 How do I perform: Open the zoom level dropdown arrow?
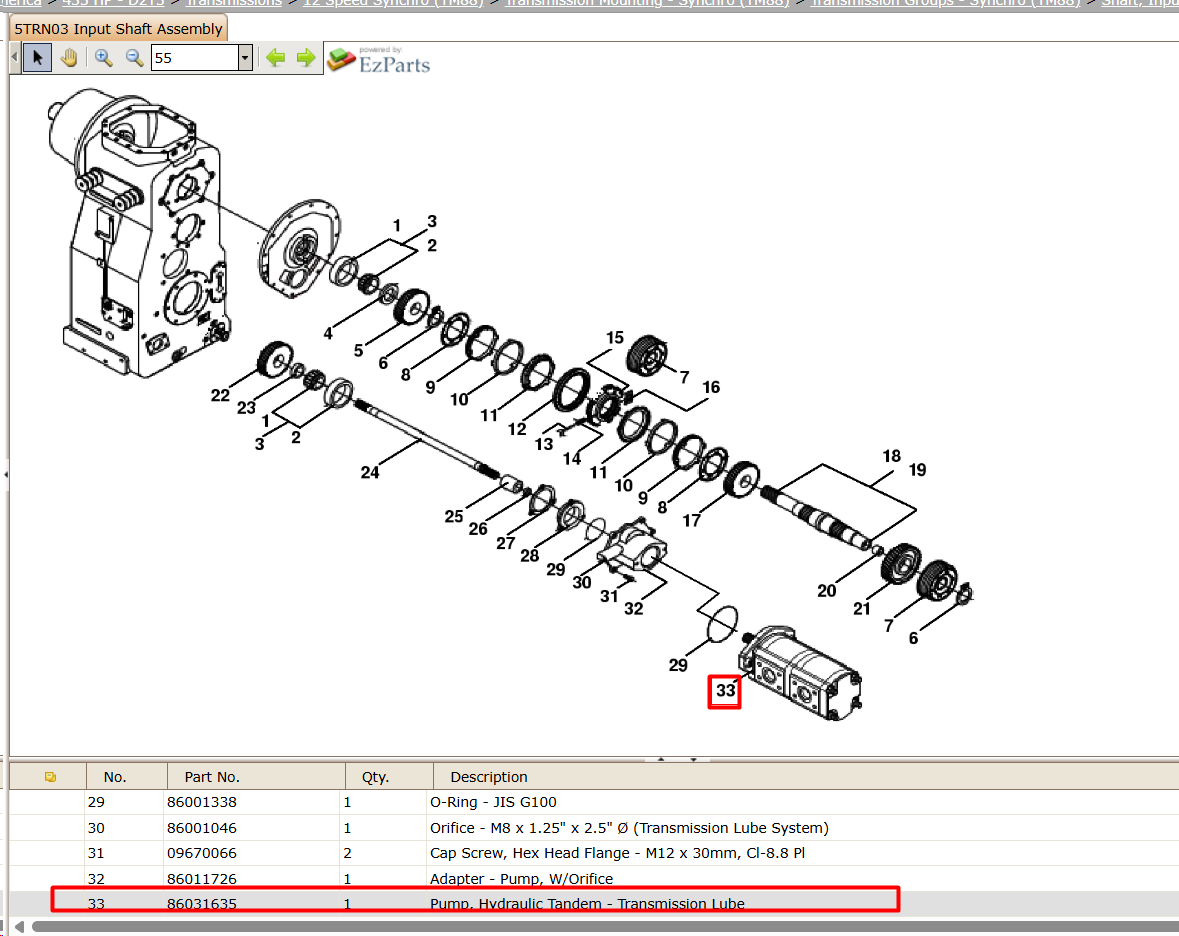[x=245, y=58]
